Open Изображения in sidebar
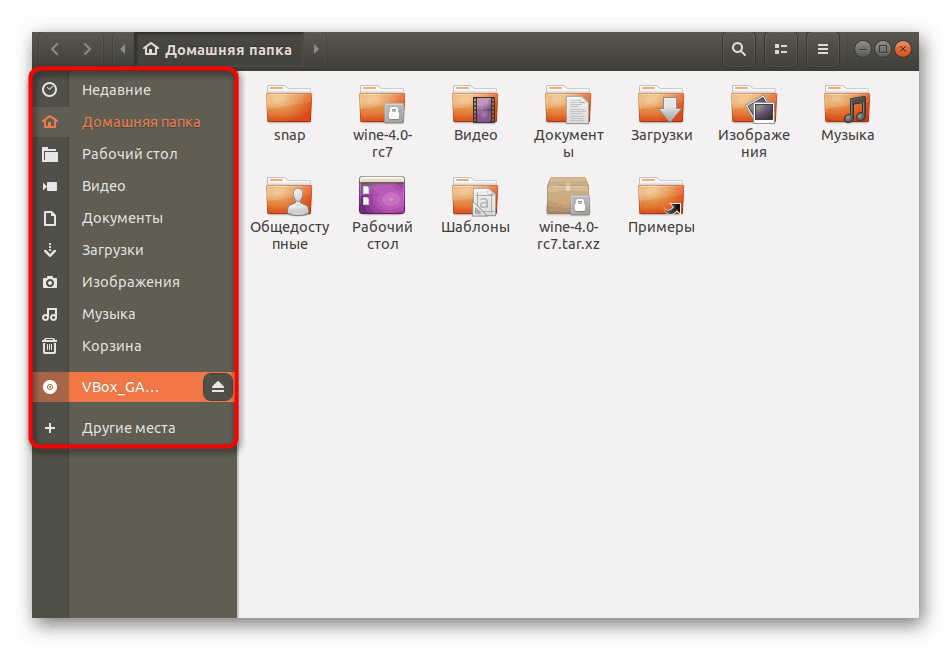Image resolution: width=951 pixels, height=650 pixels. click(134, 283)
